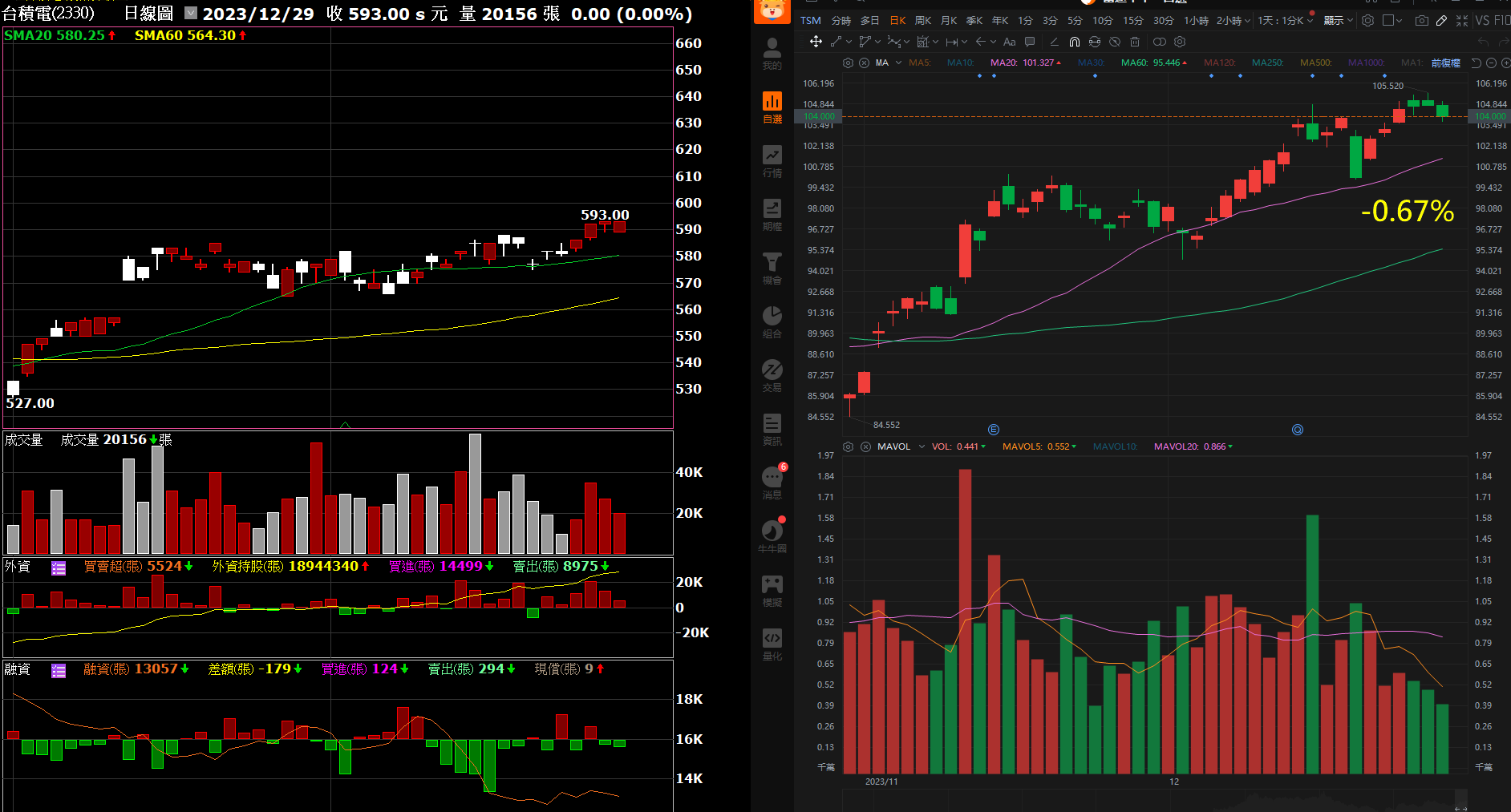Select the comment bubble annotation tool
Image resolution: width=1511 pixels, height=812 pixels.
tap(1030, 42)
